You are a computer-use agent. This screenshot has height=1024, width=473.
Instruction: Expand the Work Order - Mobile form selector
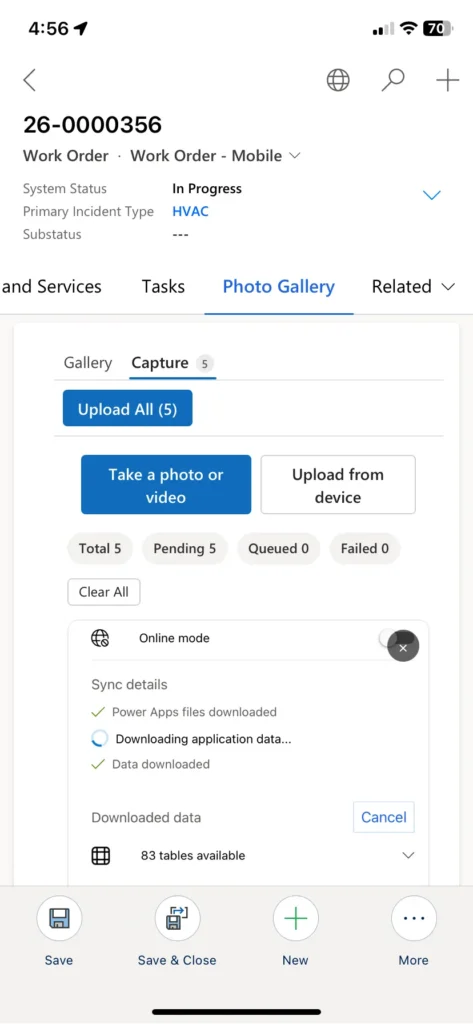[295, 155]
